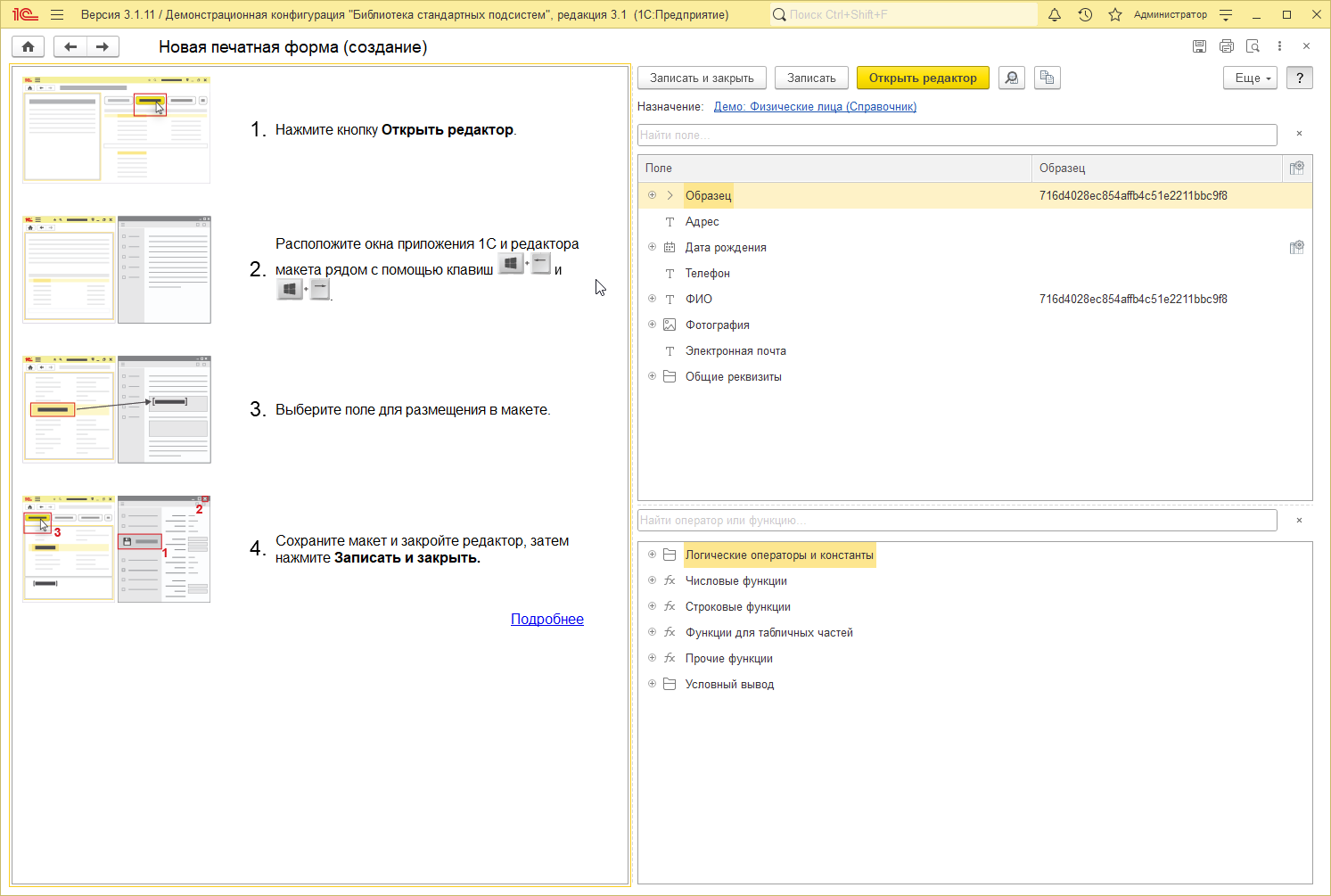This screenshot has height=896, width=1331.
Task: Expand the Дата рождения field node
Action: (x=652, y=247)
